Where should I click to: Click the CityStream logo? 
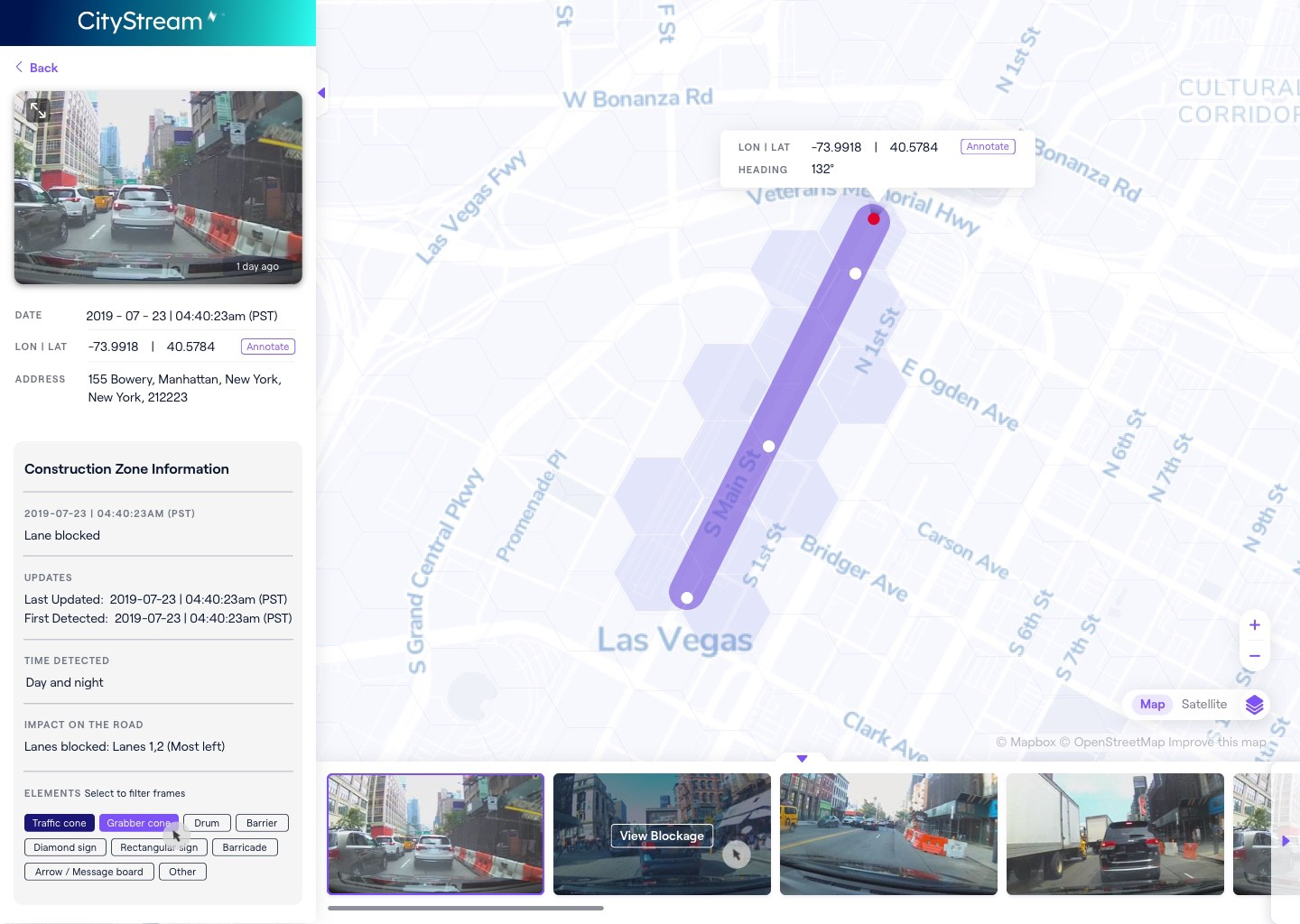tap(150, 21)
